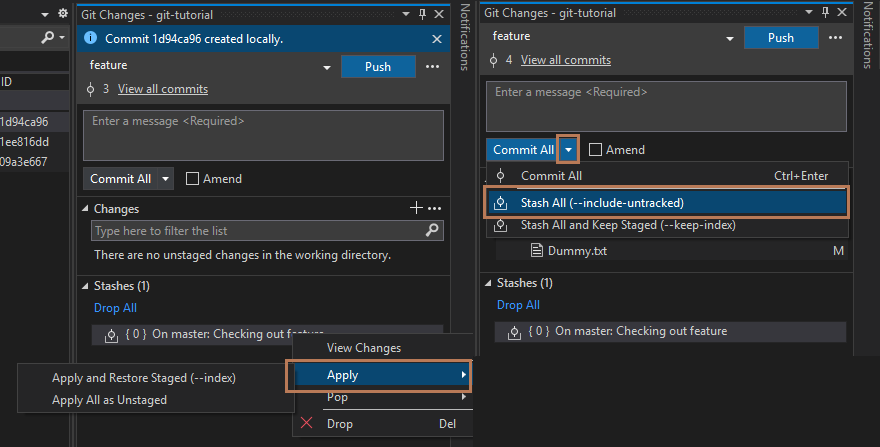Open Pop submenu in stash context menu

(383, 397)
